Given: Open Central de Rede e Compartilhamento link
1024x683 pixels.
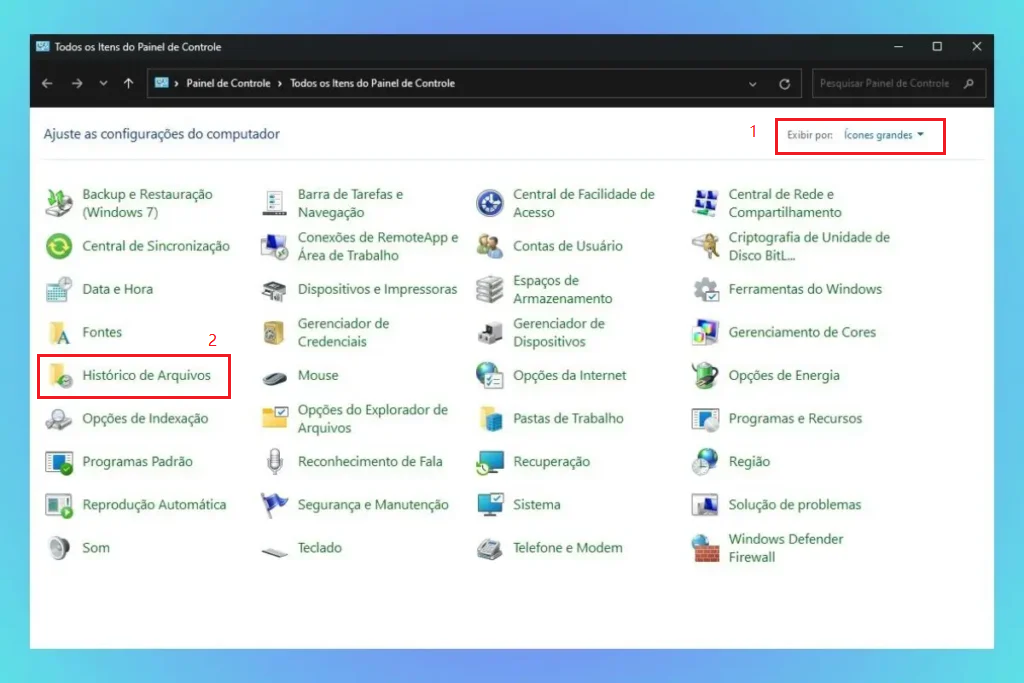Looking at the screenshot, I should coord(785,203).
